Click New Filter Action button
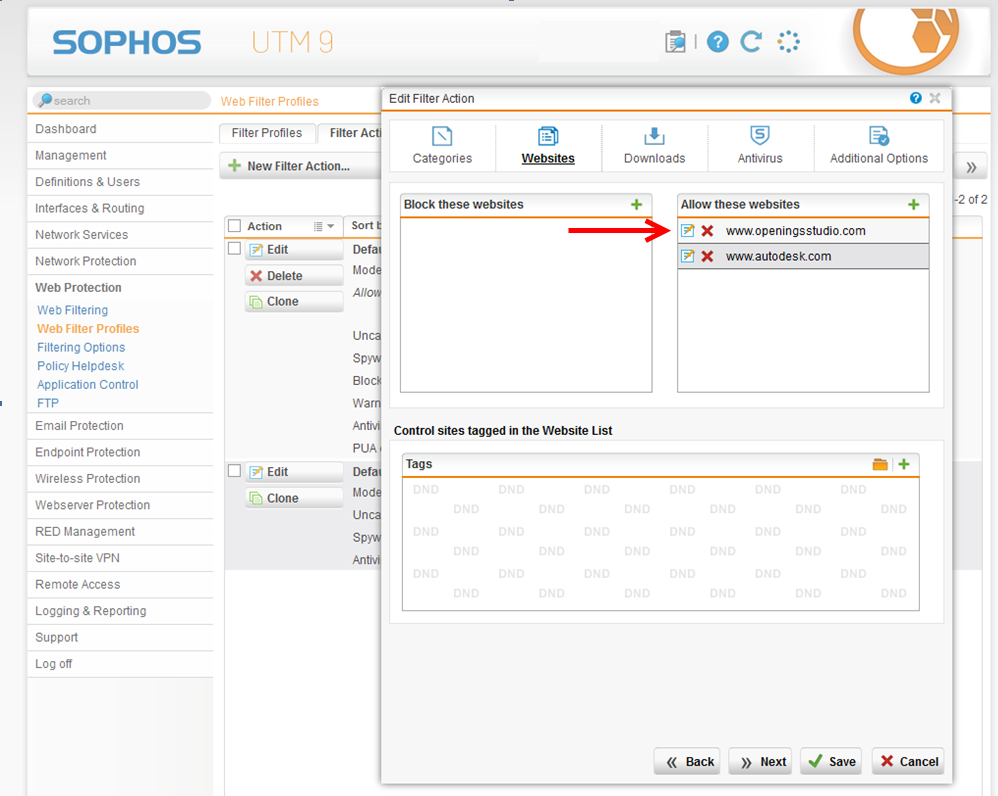The image size is (998, 796). (300, 165)
